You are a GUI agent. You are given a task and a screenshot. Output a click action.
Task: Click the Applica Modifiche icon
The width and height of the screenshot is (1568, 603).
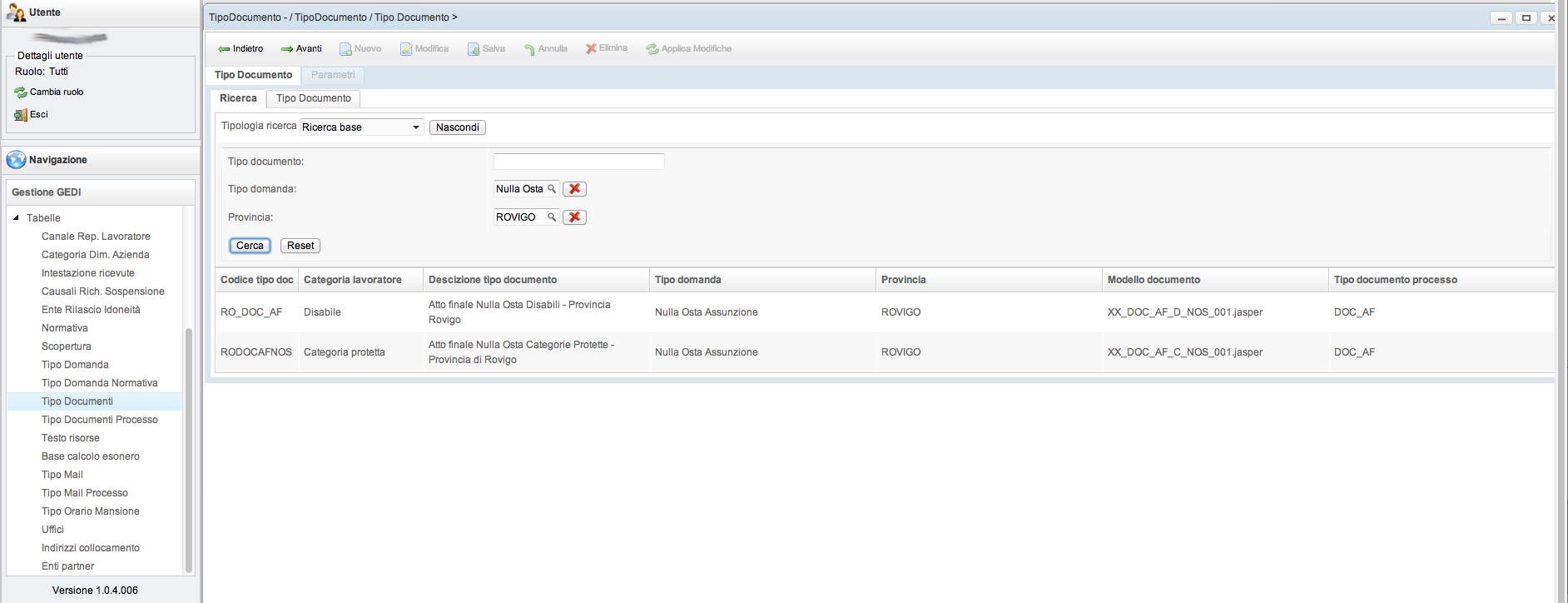[x=653, y=49]
